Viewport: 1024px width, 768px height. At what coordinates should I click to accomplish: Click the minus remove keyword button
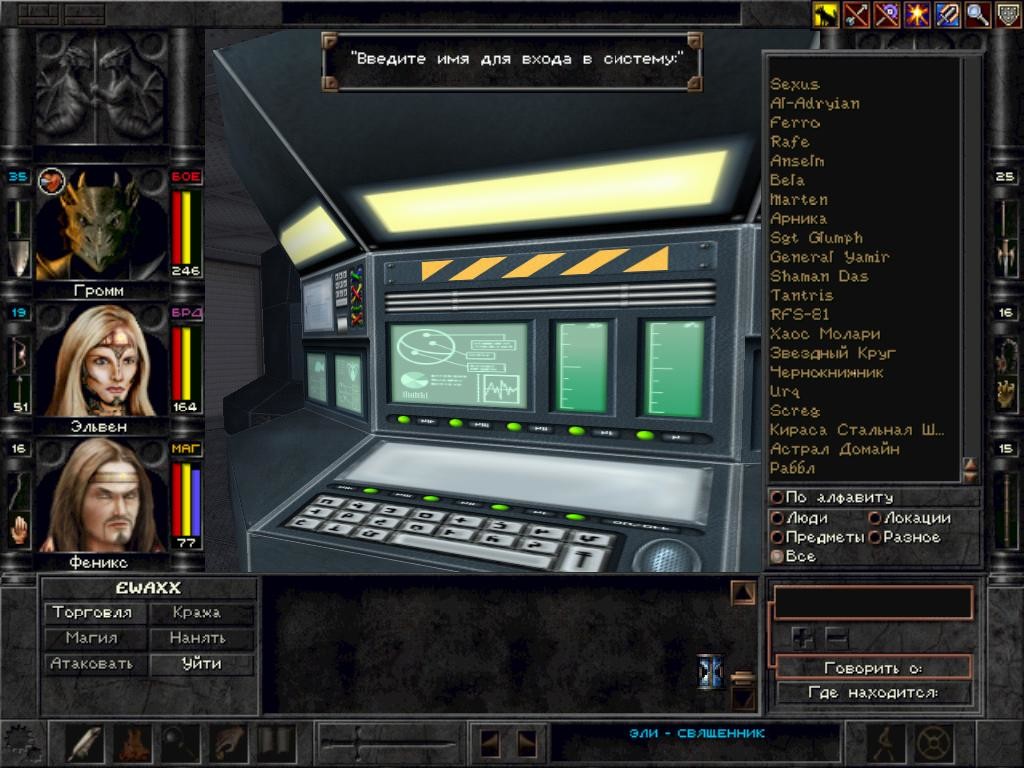(x=837, y=637)
